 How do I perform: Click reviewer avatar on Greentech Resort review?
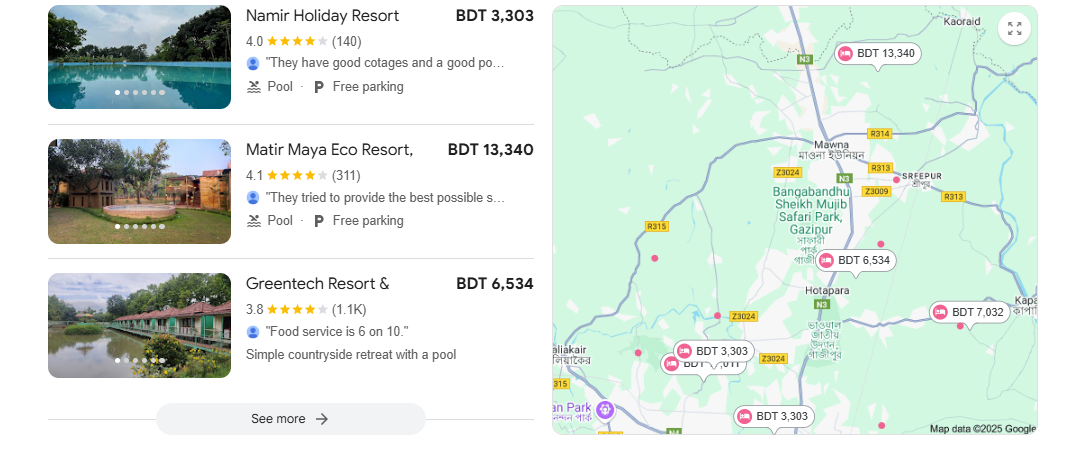pos(253,332)
